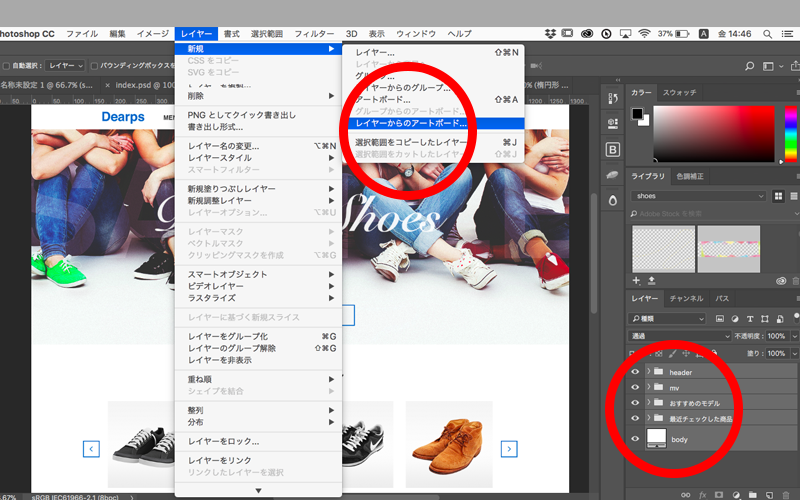800x500 pixels.
Task: Click the Dearps logo link
Action: point(123,117)
